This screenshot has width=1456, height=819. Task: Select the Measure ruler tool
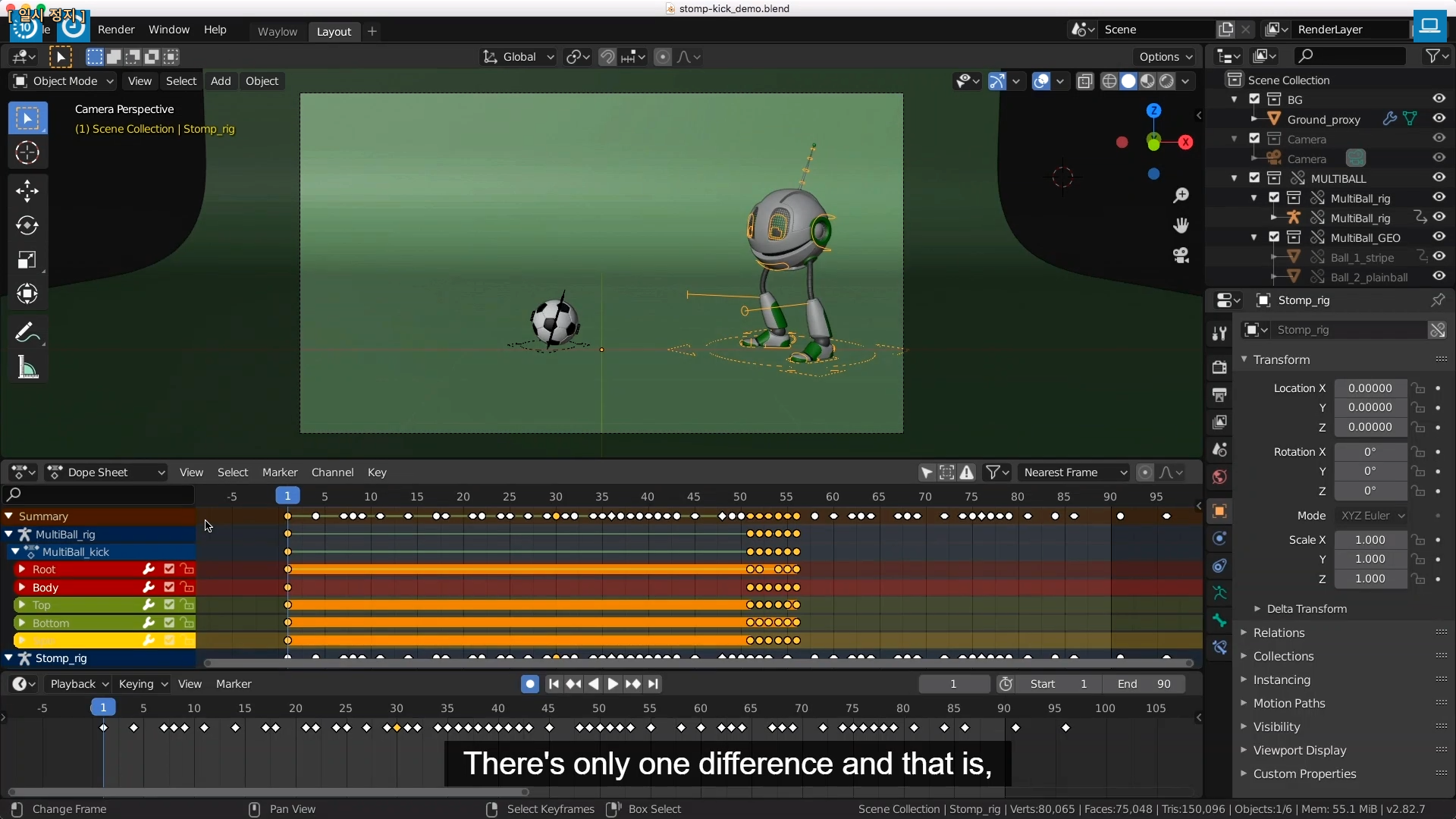[27, 368]
